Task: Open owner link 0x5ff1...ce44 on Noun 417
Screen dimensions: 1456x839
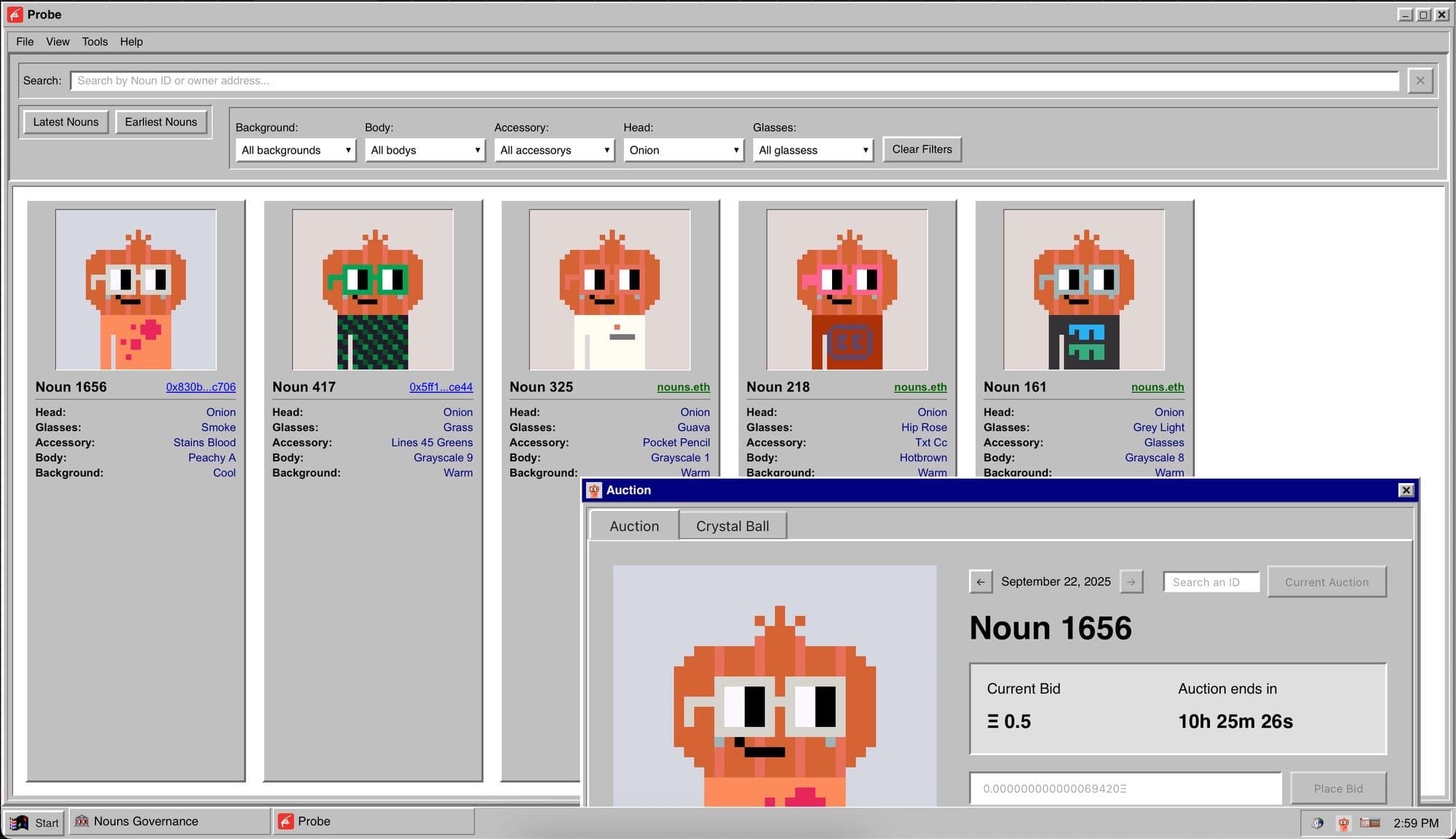Action: click(440, 387)
